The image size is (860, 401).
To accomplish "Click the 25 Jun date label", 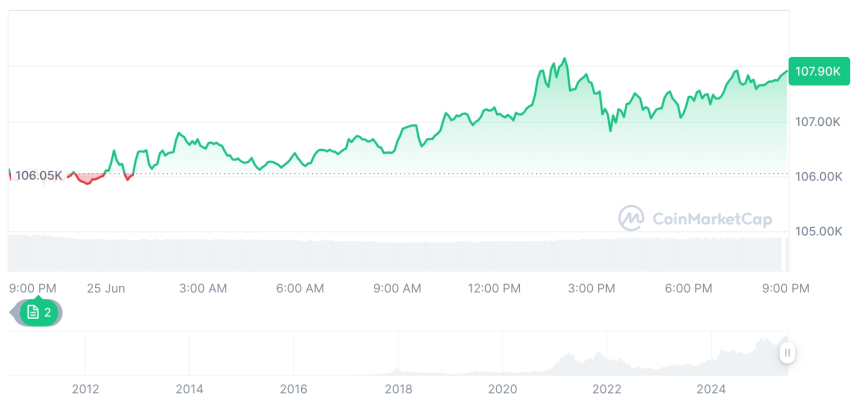I will click(x=105, y=288).
